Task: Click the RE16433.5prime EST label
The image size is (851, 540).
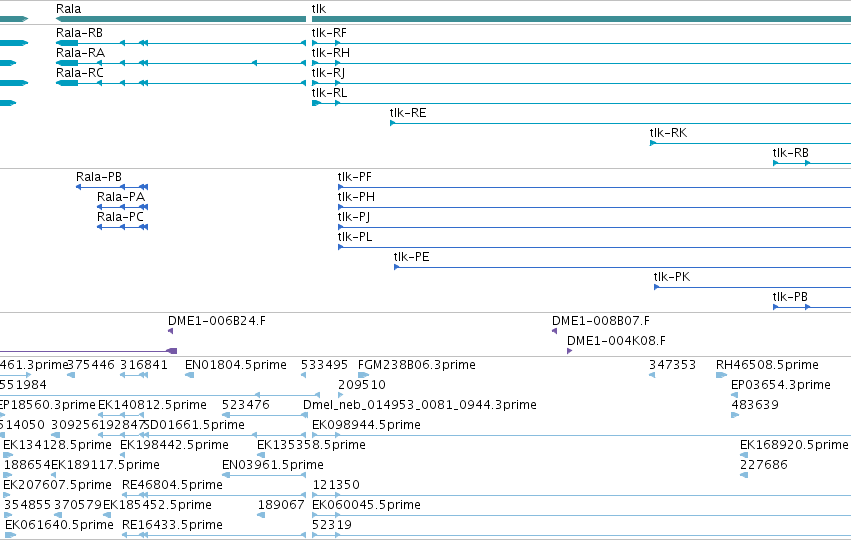Action: (173, 525)
